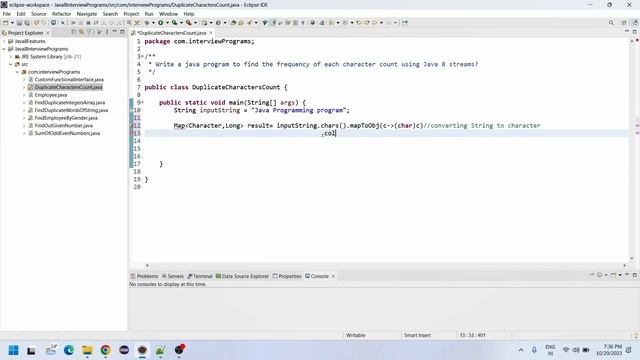Open the Display Selected Console dropdown
The width and height of the screenshot is (640, 360).
click(606, 275)
